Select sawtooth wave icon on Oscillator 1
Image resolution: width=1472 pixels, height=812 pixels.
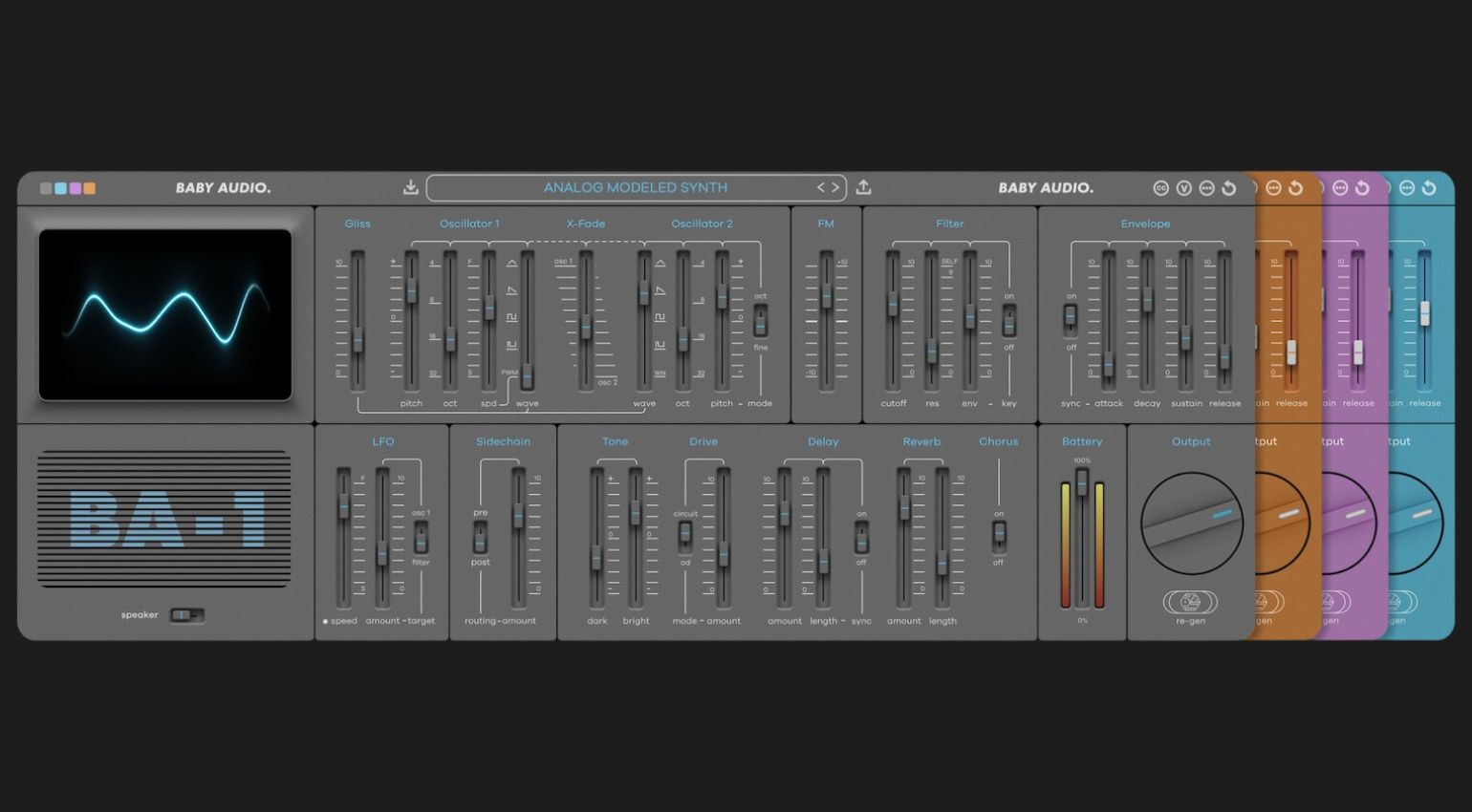(511, 290)
